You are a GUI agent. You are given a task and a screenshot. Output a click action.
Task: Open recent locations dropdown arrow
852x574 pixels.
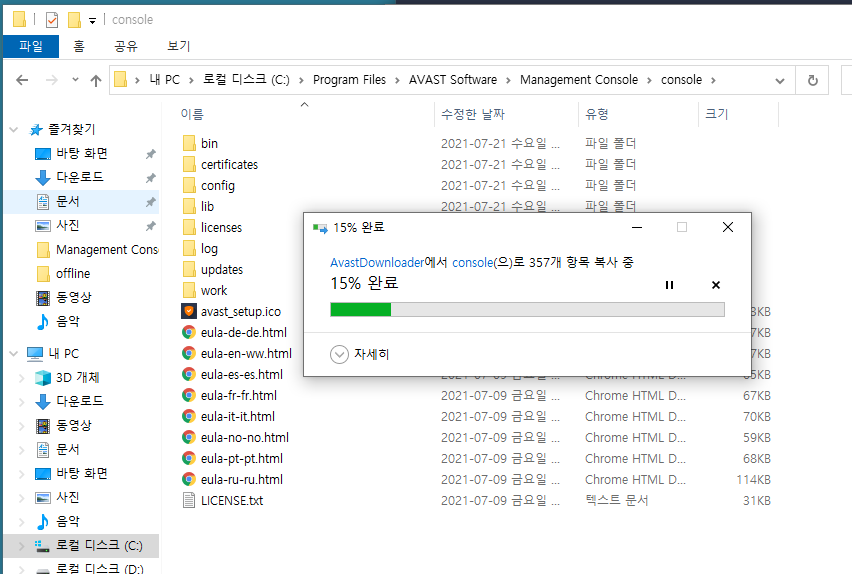click(75, 80)
